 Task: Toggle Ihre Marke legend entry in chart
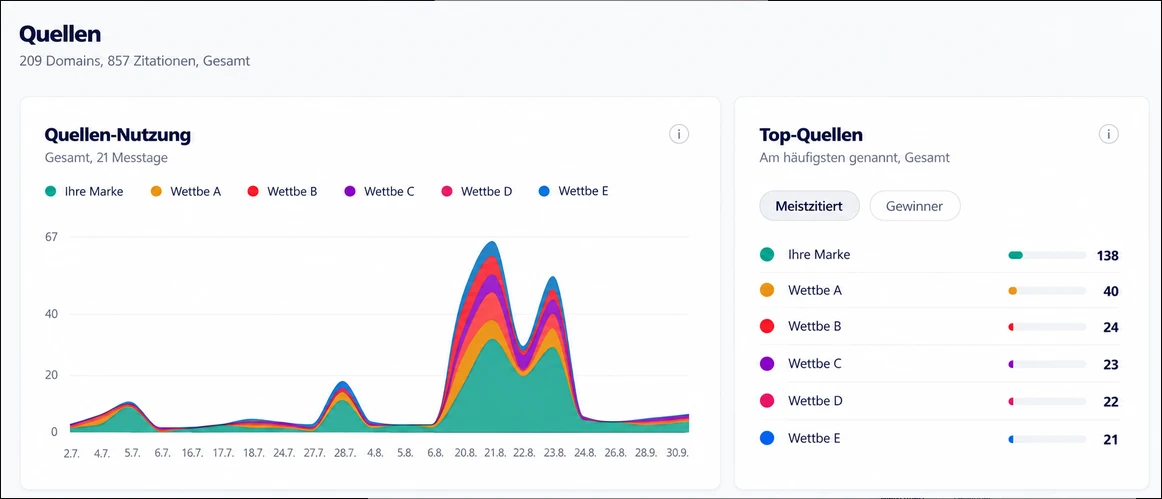[x=84, y=191]
